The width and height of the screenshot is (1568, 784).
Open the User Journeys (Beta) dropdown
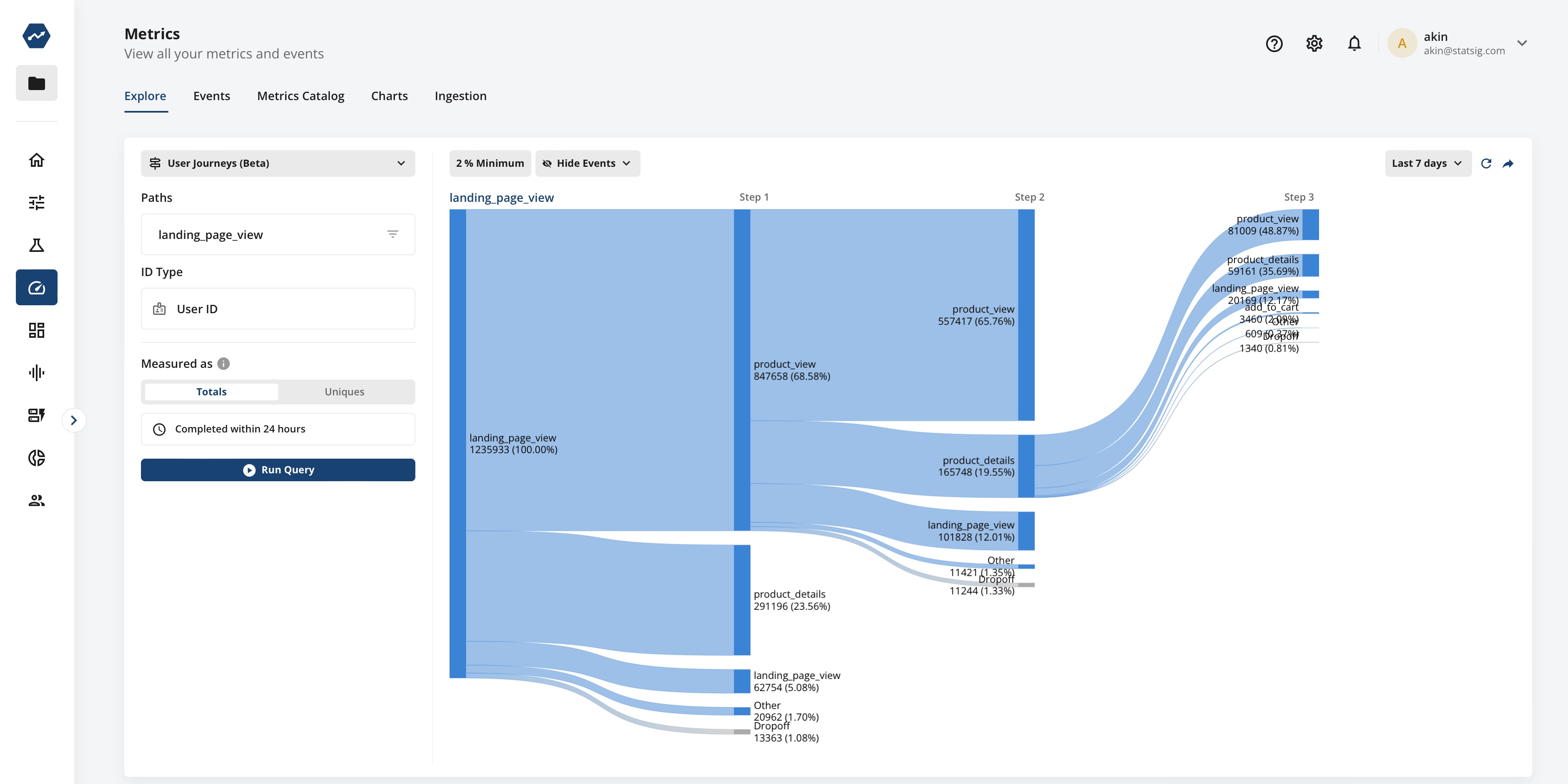point(278,163)
